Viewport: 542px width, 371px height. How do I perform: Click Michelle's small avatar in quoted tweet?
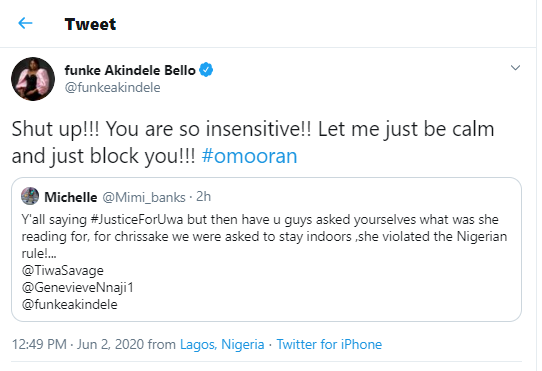pyautogui.click(x=30, y=196)
